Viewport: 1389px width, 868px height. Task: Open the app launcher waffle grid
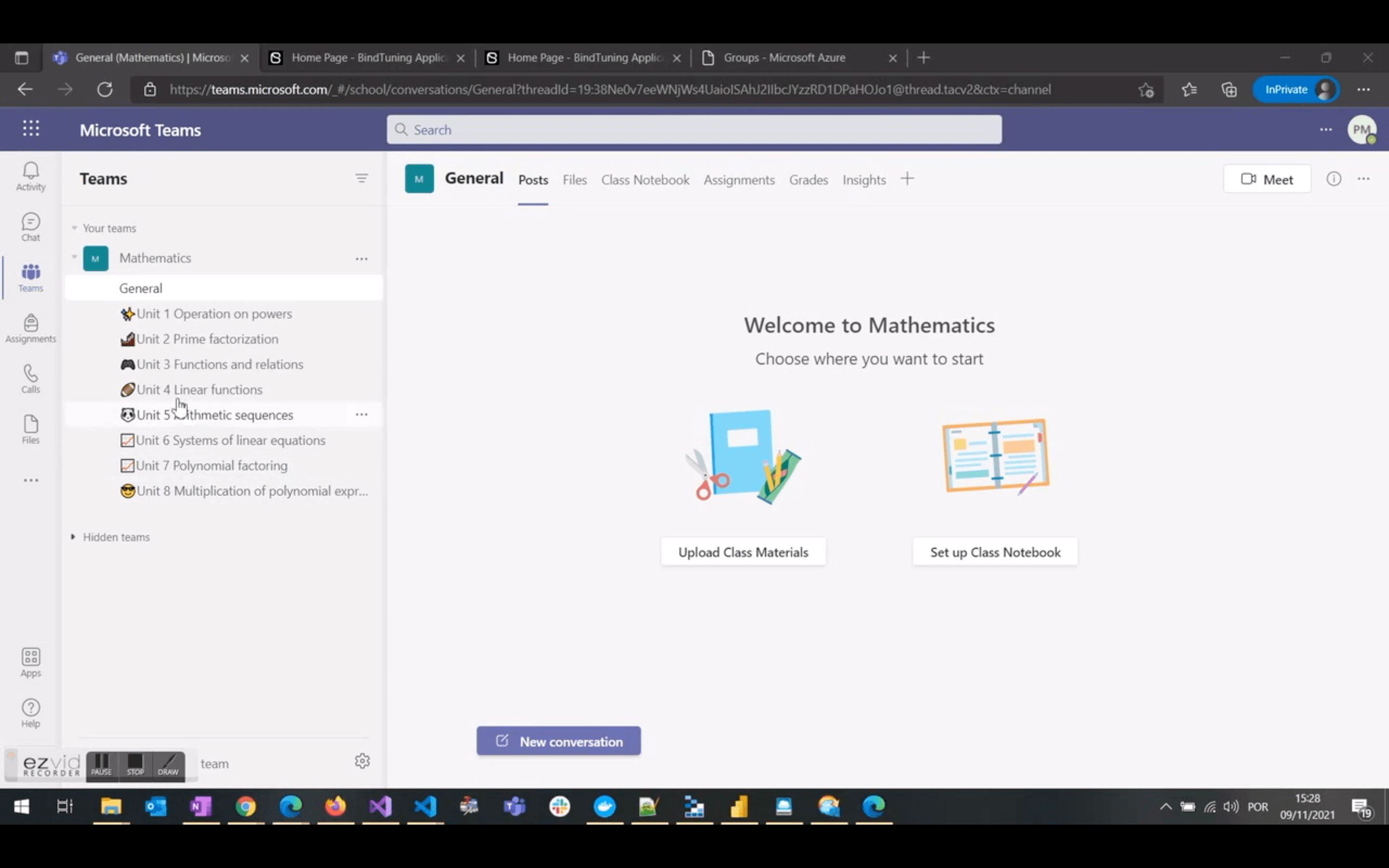coord(30,129)
